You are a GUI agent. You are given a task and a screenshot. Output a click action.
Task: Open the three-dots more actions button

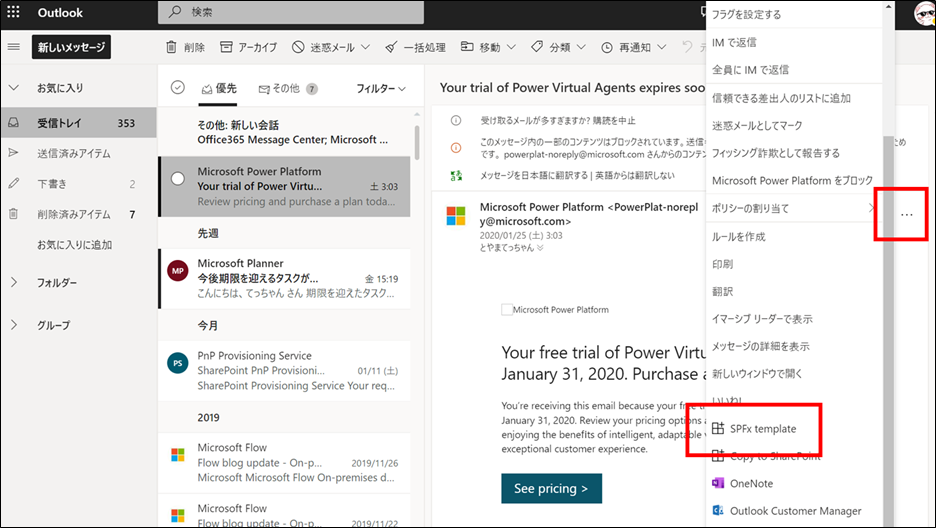point(907,215)
